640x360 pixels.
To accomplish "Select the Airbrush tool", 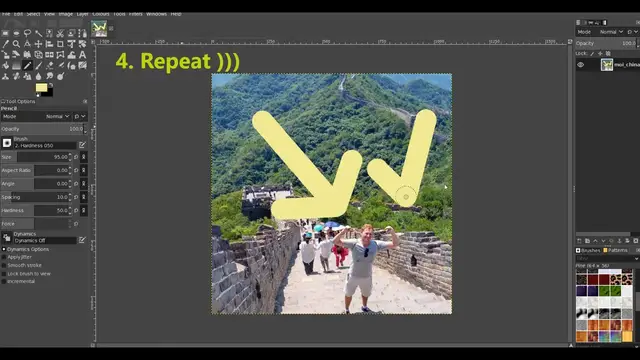I will pos(60,65).
